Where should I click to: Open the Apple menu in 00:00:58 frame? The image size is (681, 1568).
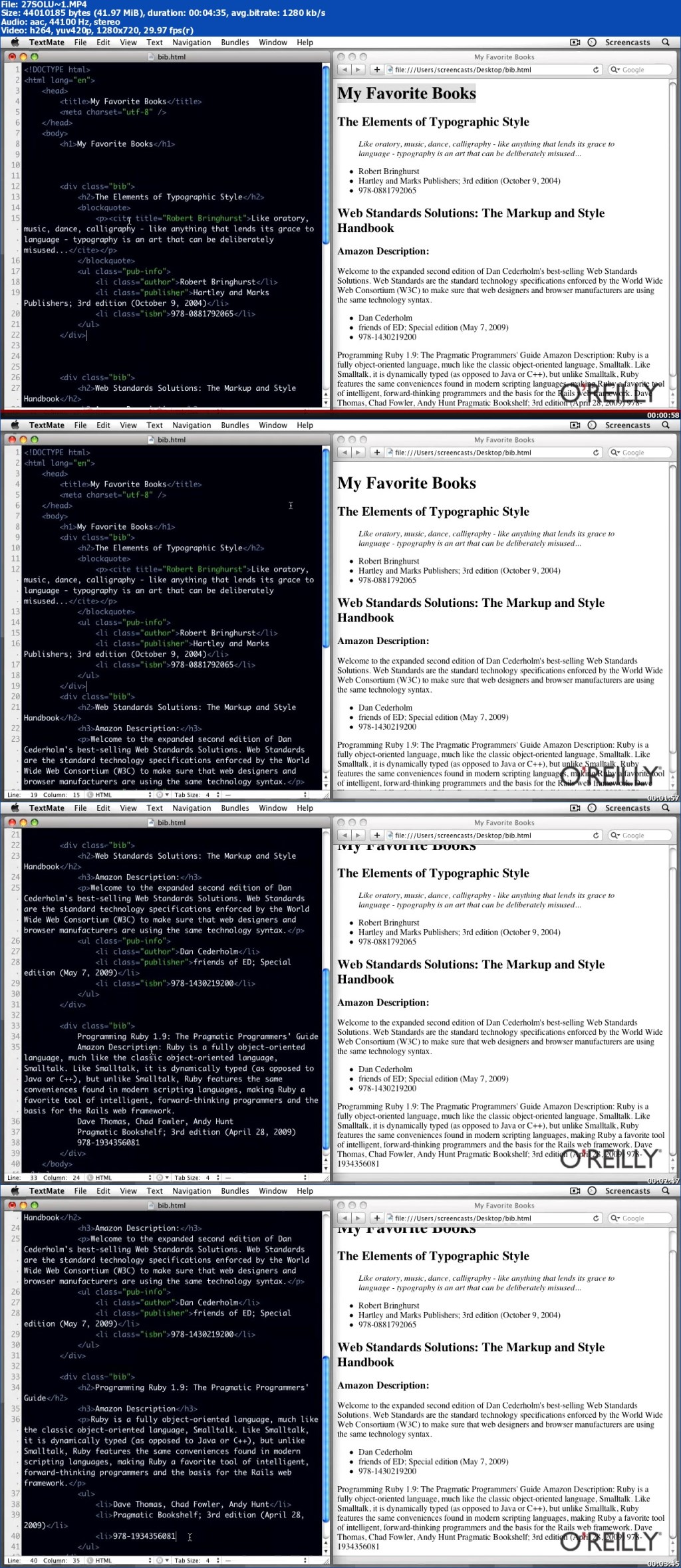tap(15, 43)
